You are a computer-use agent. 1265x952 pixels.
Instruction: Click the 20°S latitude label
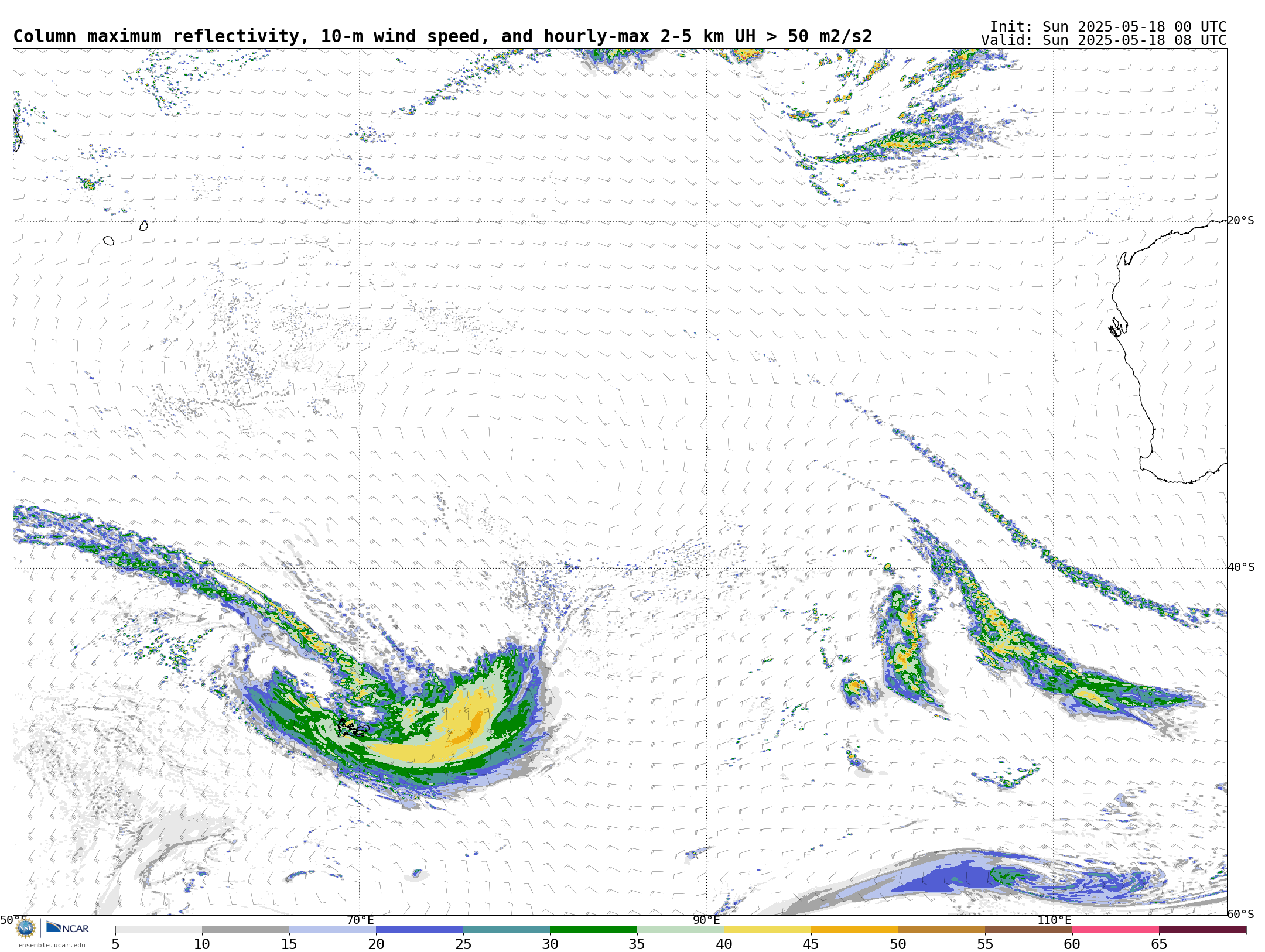coord(1241,221)
